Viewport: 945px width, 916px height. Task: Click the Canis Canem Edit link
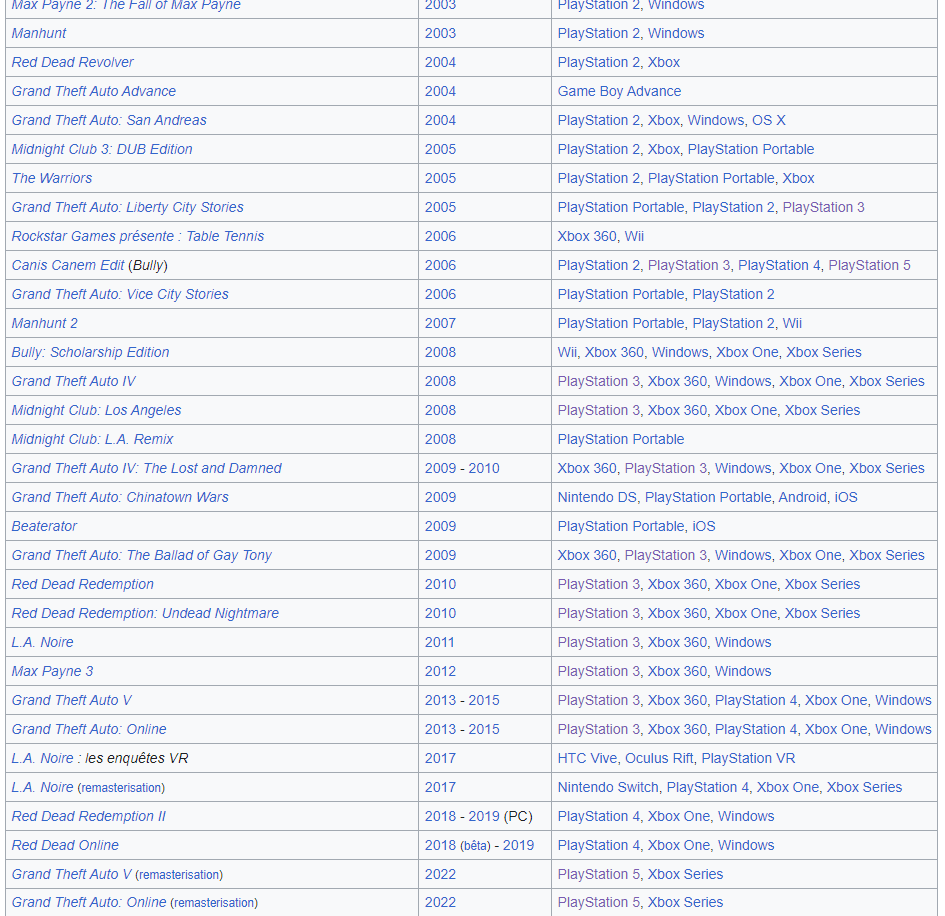click(x=68, y=265)
